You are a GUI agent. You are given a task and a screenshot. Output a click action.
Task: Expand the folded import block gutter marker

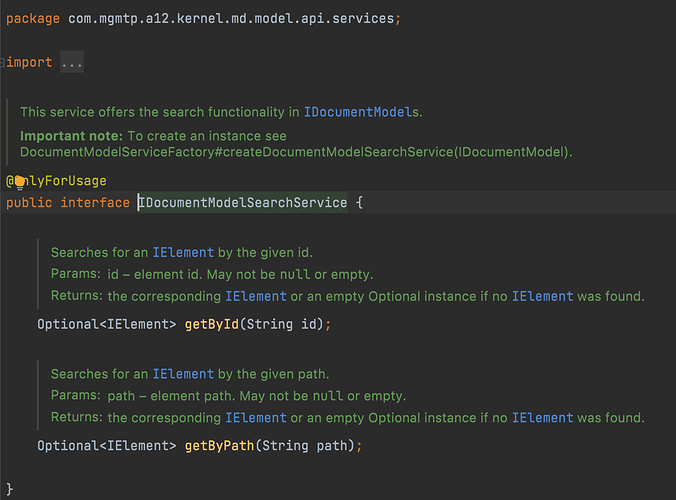pos(2,63)
